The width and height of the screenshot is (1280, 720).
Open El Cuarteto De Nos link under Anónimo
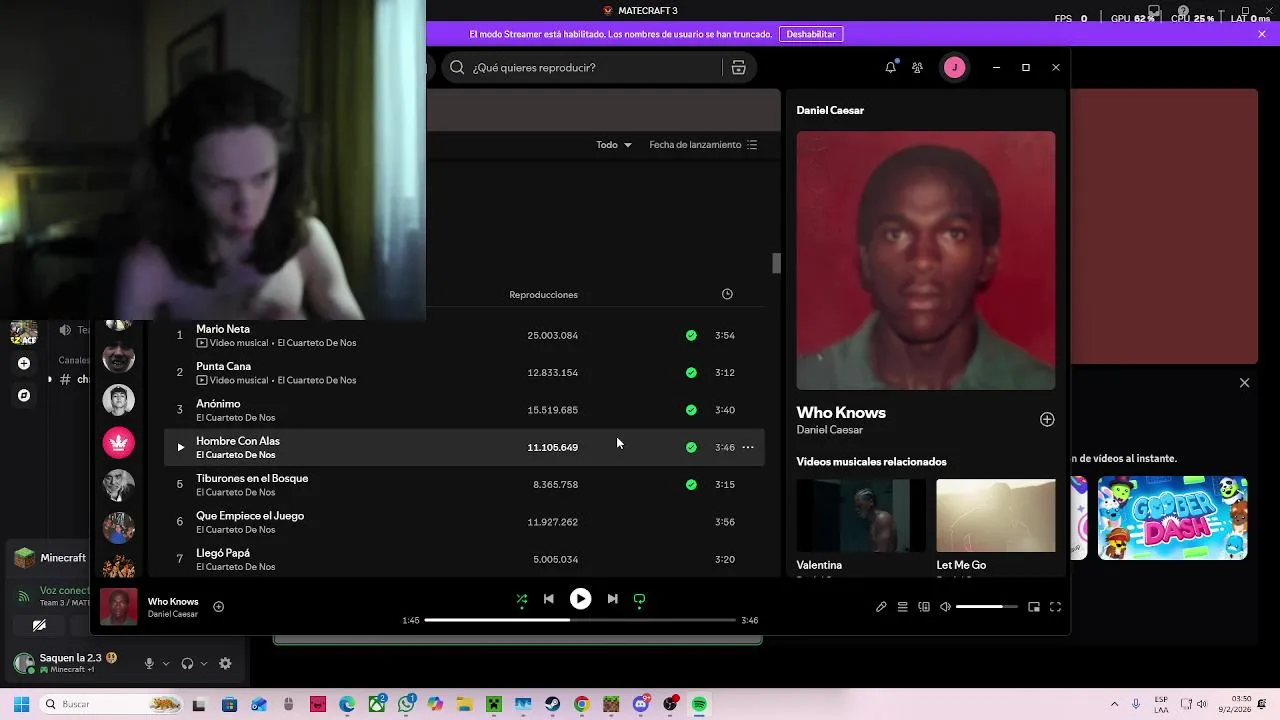click(x=235, y=417)
